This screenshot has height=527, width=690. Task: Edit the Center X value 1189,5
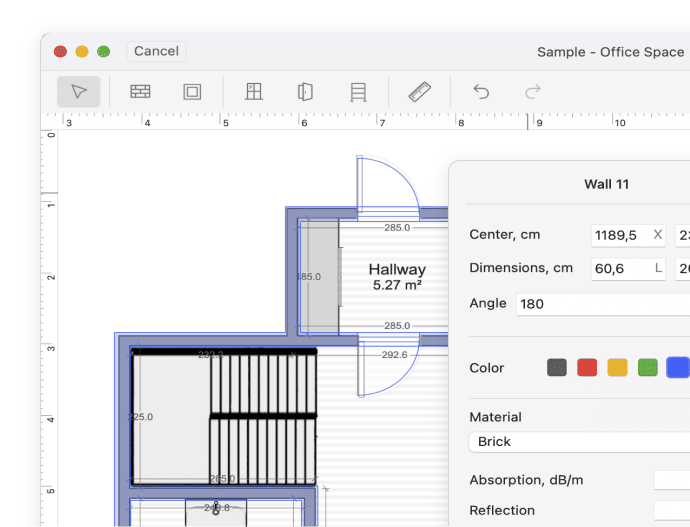click(620, 235)
